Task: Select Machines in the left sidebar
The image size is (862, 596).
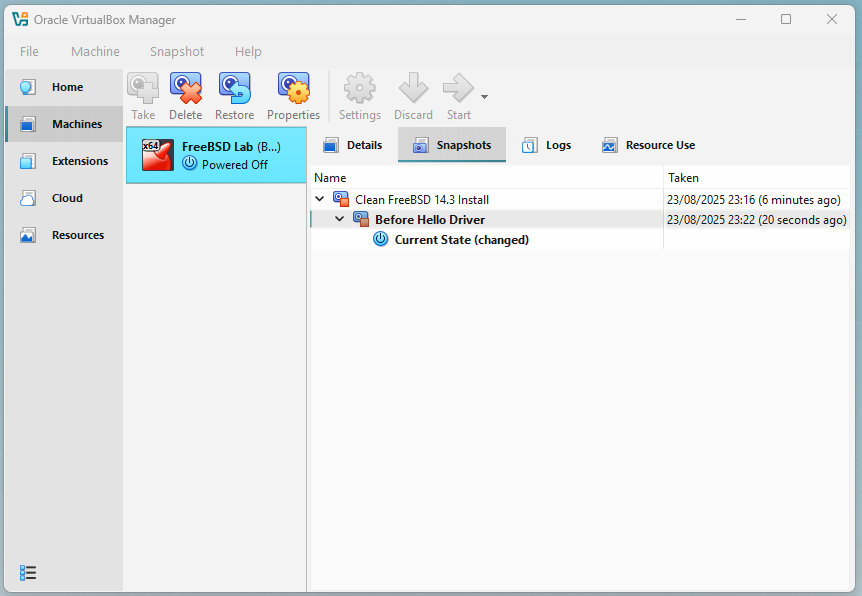Action: coord(64,124)
